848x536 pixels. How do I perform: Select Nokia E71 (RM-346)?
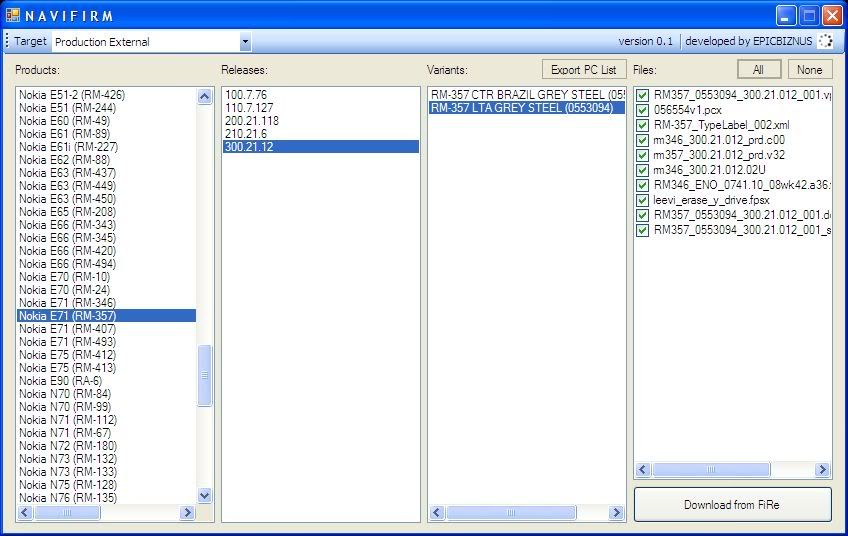point(107,302)
